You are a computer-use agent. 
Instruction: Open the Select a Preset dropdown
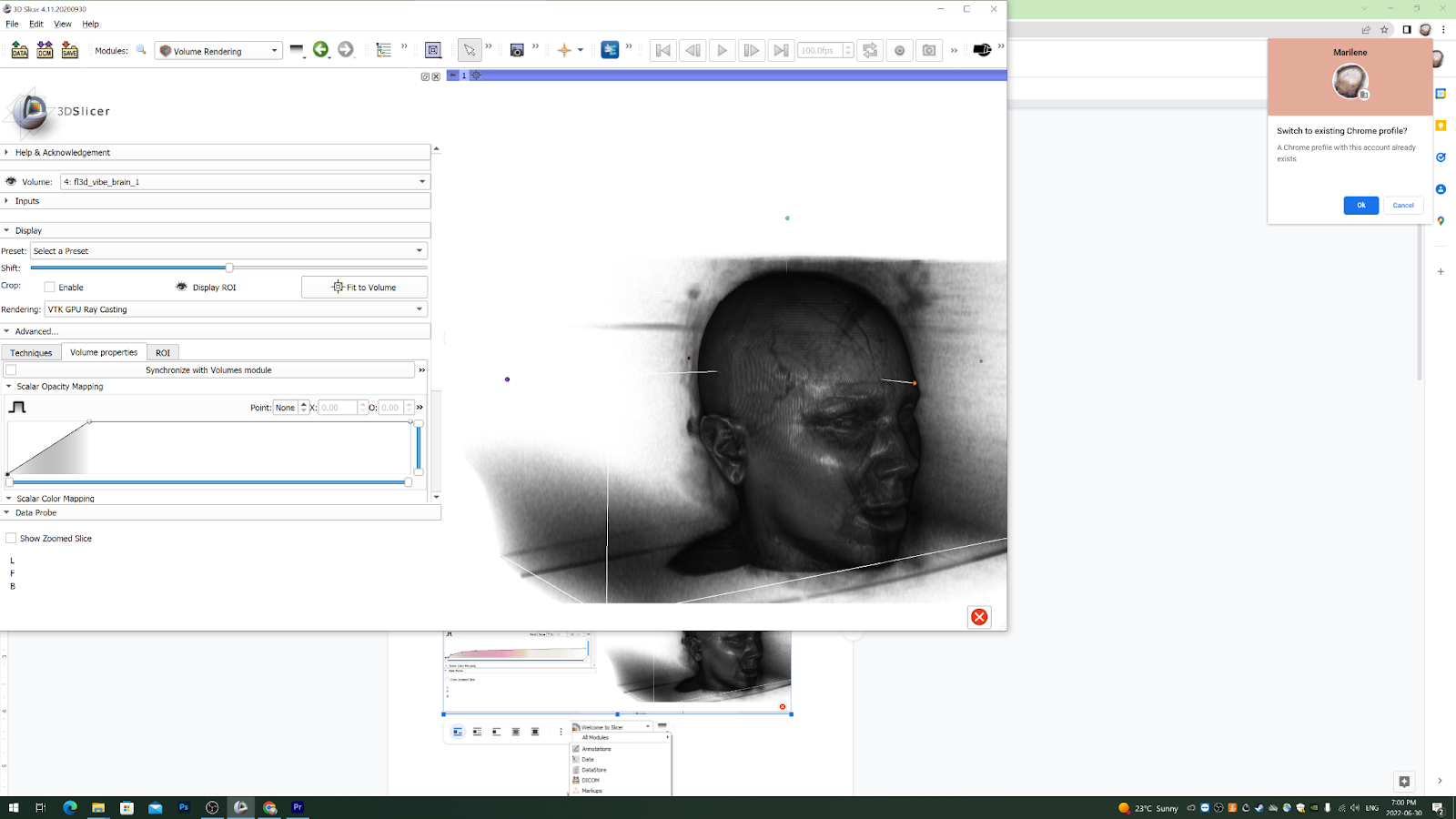[x=228, y=250]
